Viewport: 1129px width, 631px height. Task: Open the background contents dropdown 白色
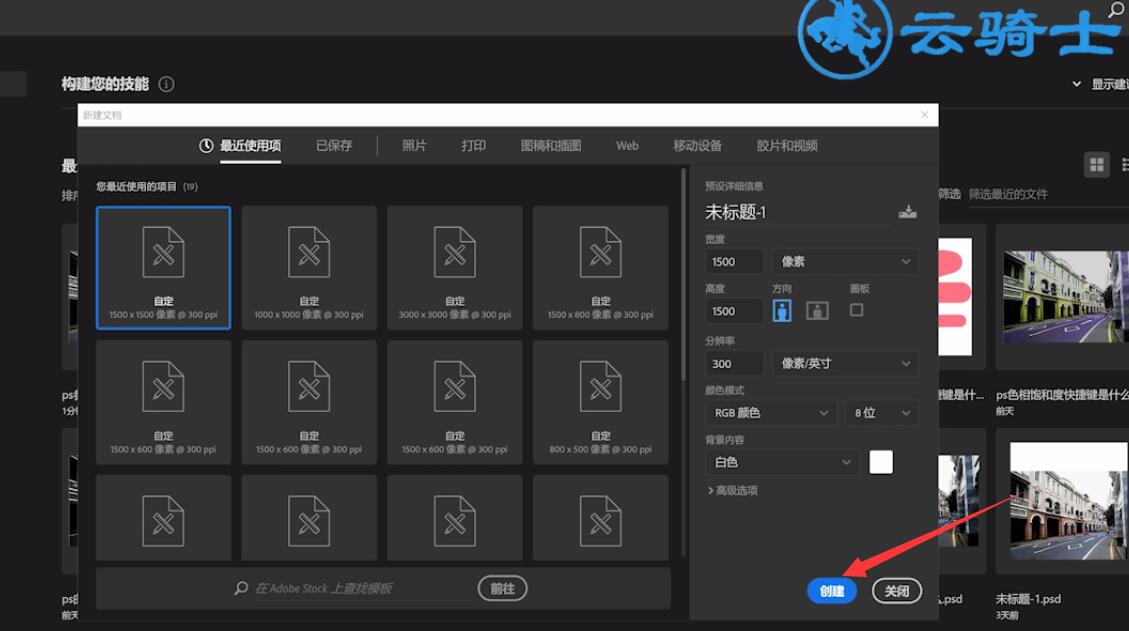[782, 462]
